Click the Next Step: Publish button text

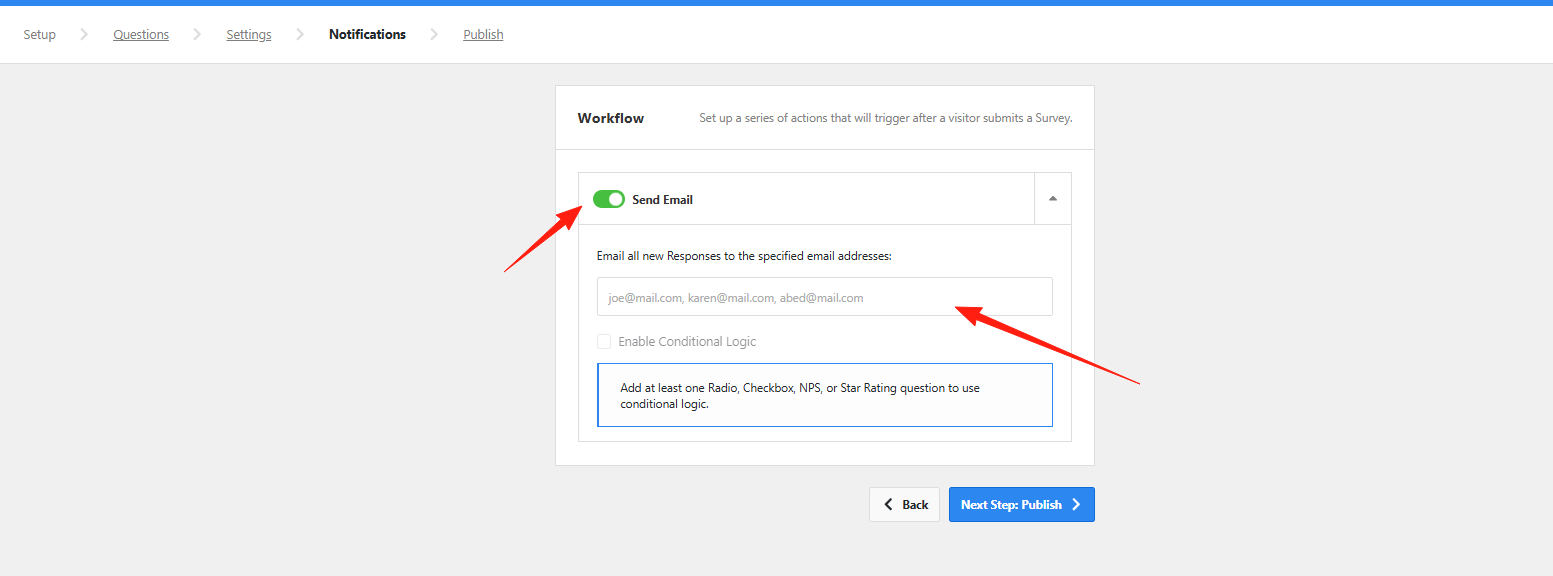(1011, 505)
